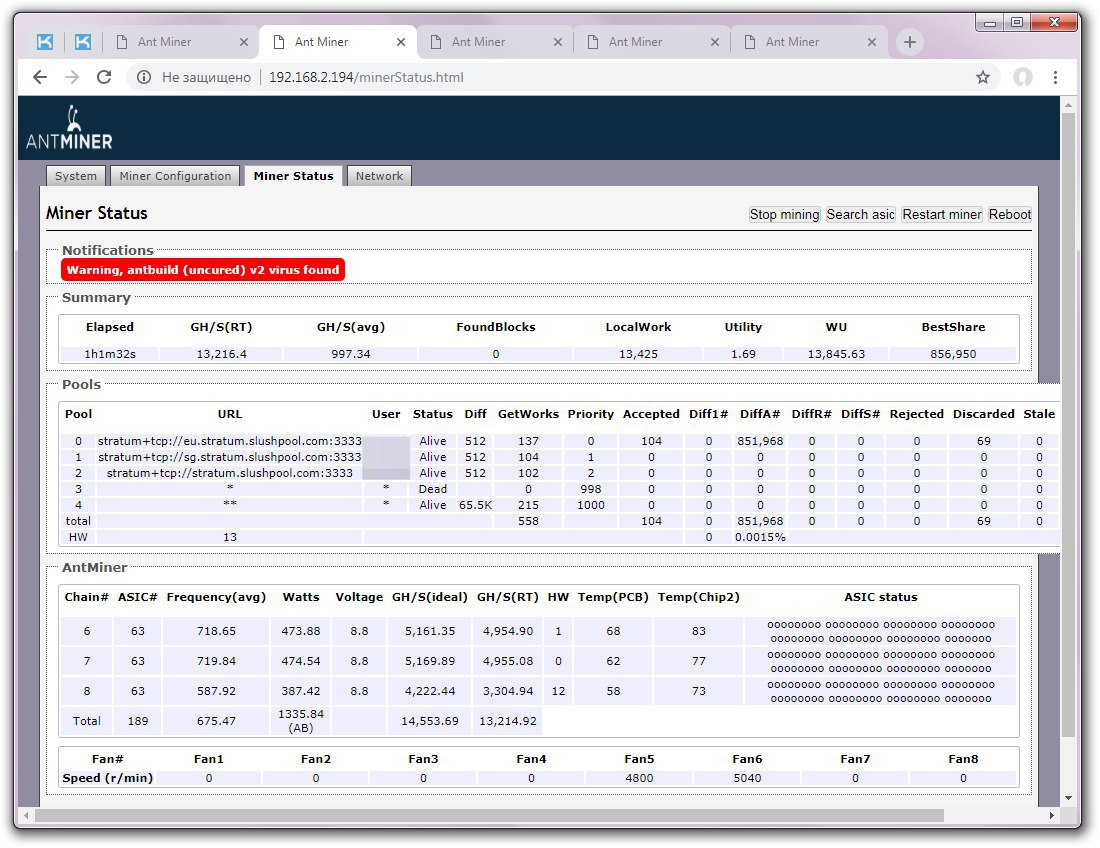The image size is (1100, 848).
Task: Click the Search asic button
Action: pyautogui.click(x=860, y=215)
